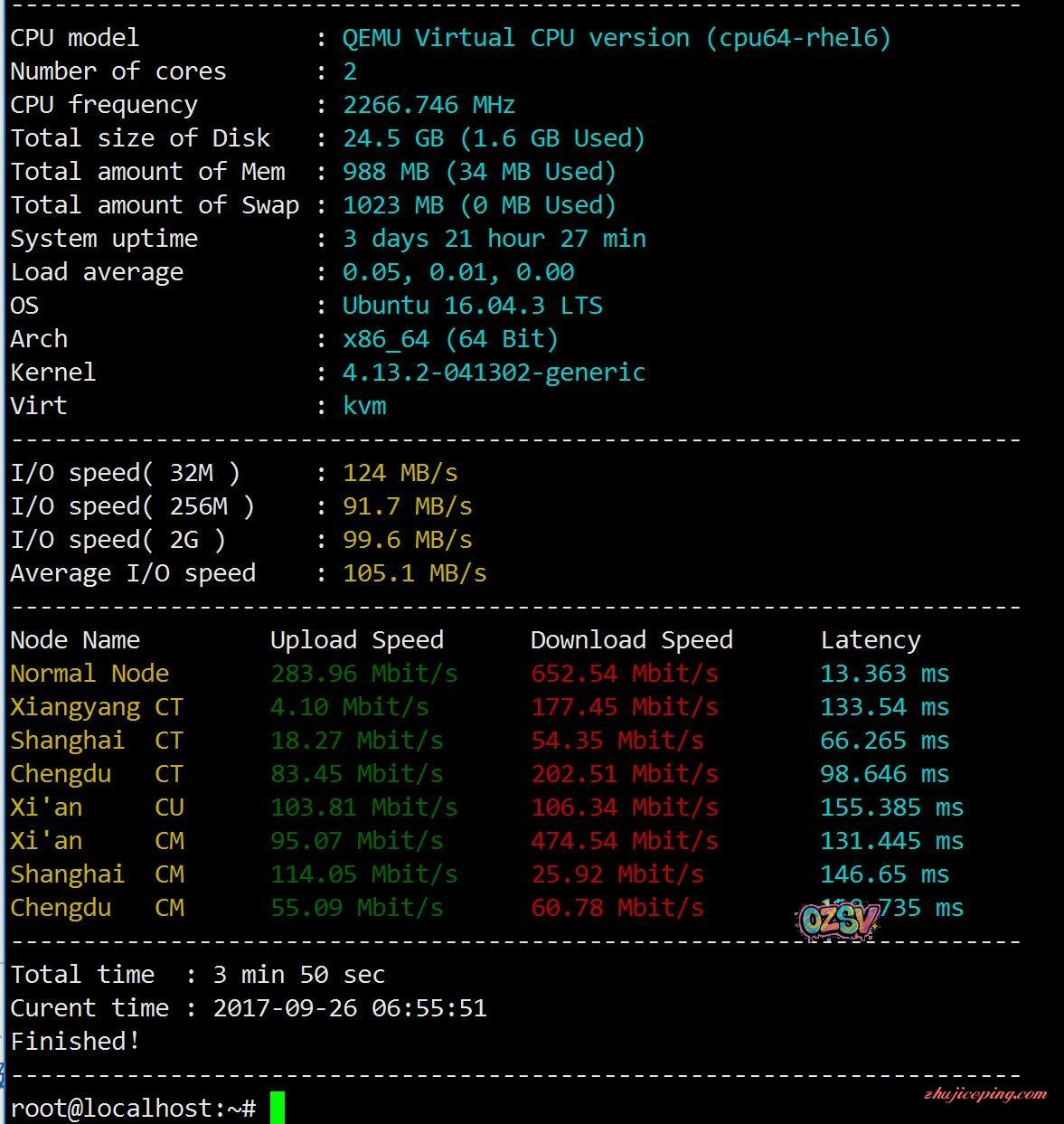The height and width of the screenshot is (1124, 1064).
Task: Click the Xi'an CM download speed 474.54 Mbit/s
Action: click(624, 841)
